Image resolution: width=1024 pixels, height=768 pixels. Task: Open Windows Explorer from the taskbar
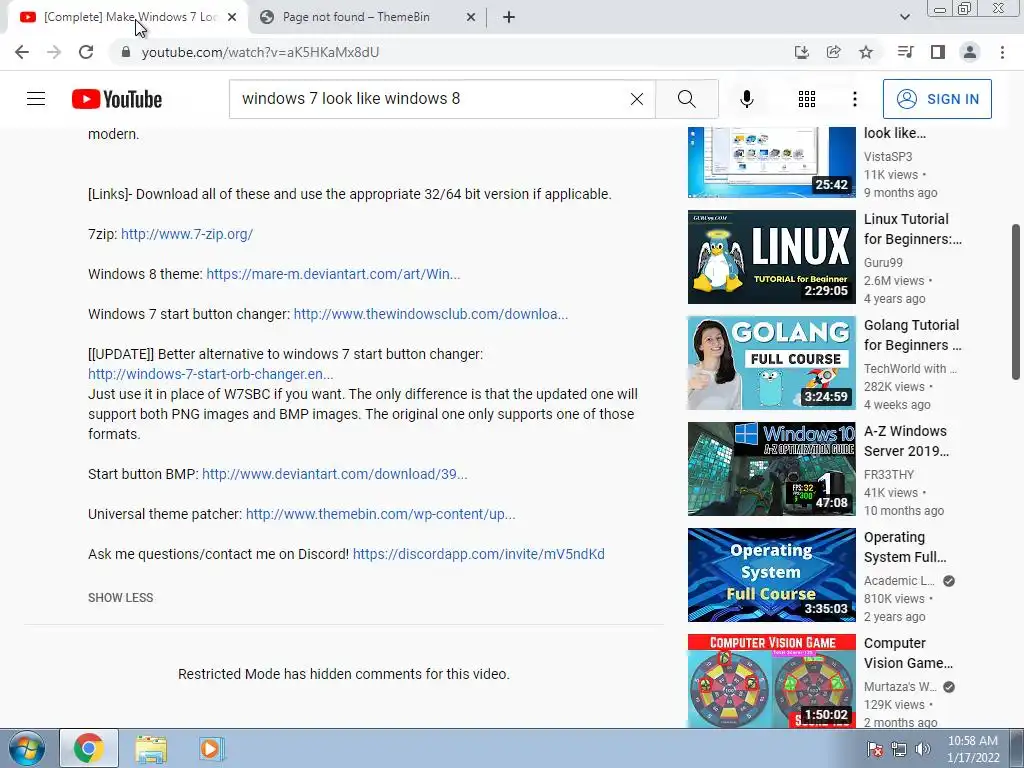[x=151, y=748]
